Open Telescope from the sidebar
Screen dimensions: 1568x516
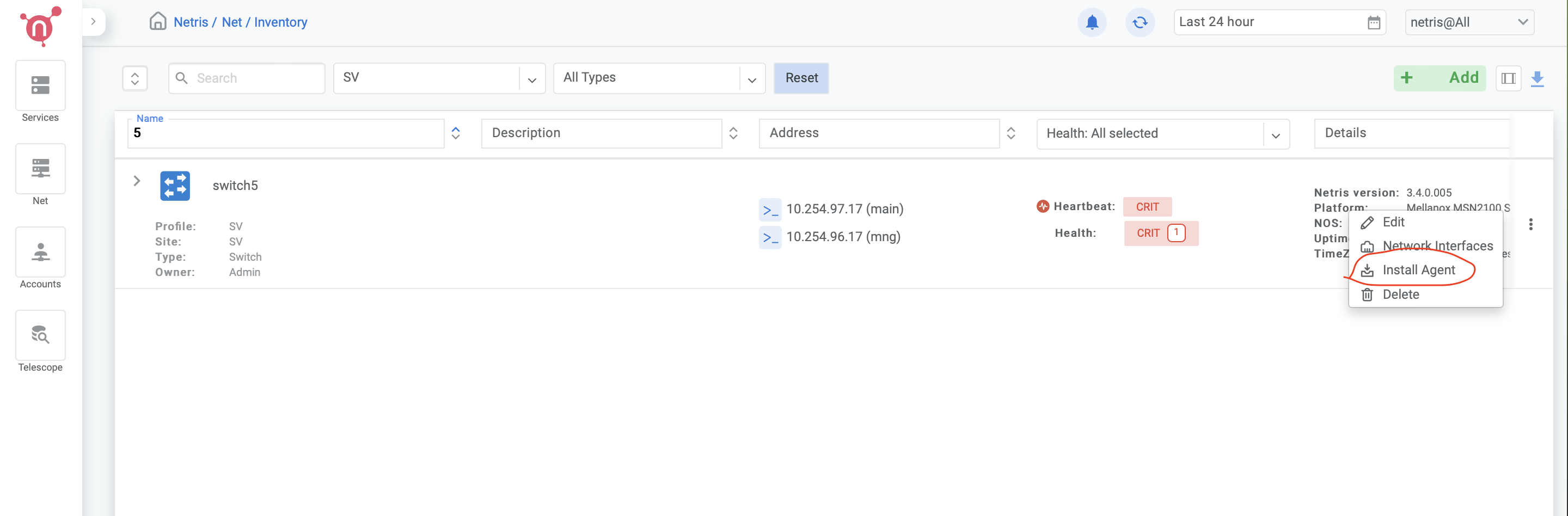point(40,335)
